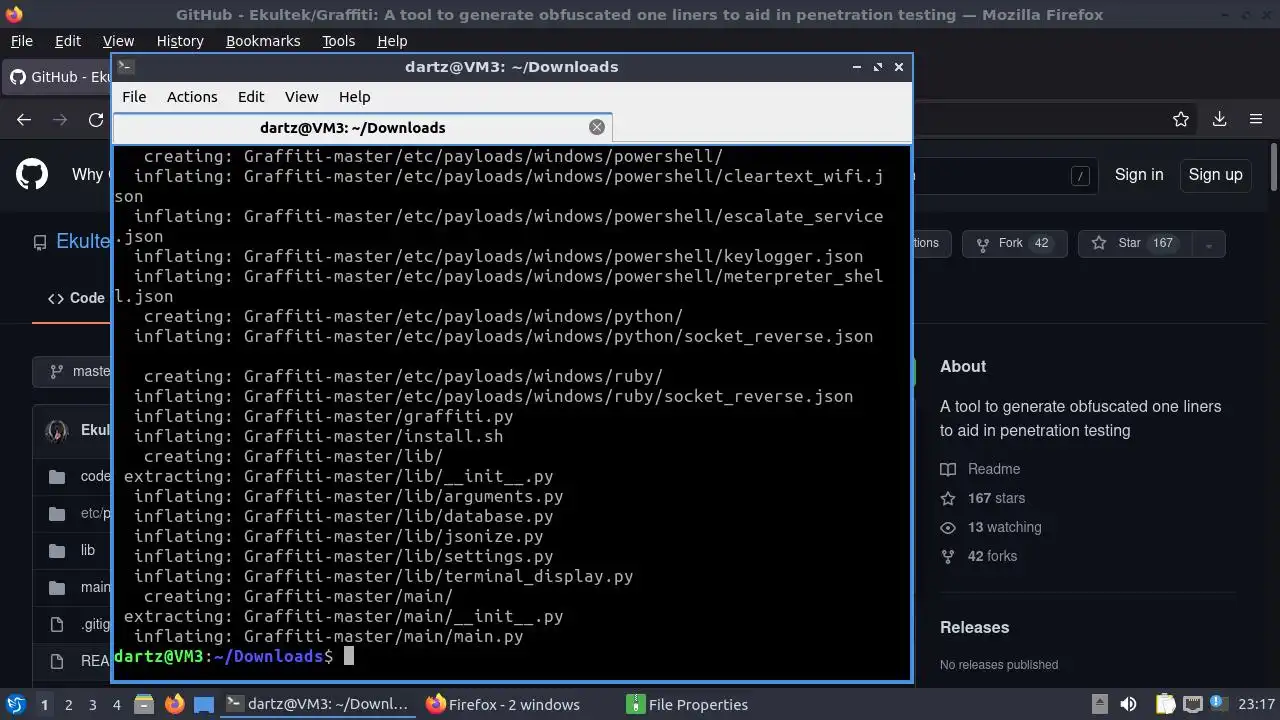Screen dimensions: 1280x720
Task: Close the terminal tab with its X icon
Action: [597, 127]
